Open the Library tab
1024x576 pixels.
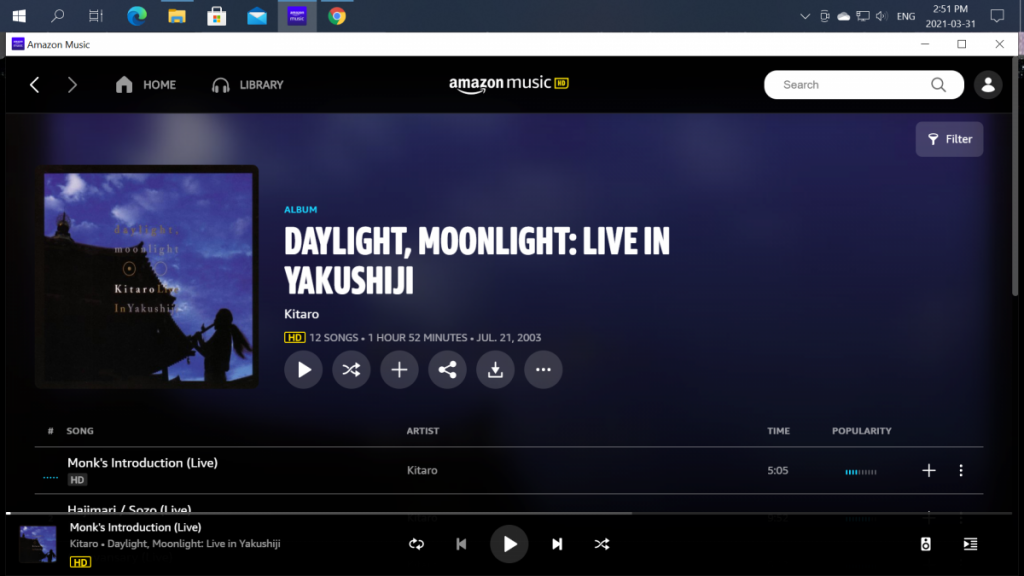pyautogui.click(x=248, y=85)
